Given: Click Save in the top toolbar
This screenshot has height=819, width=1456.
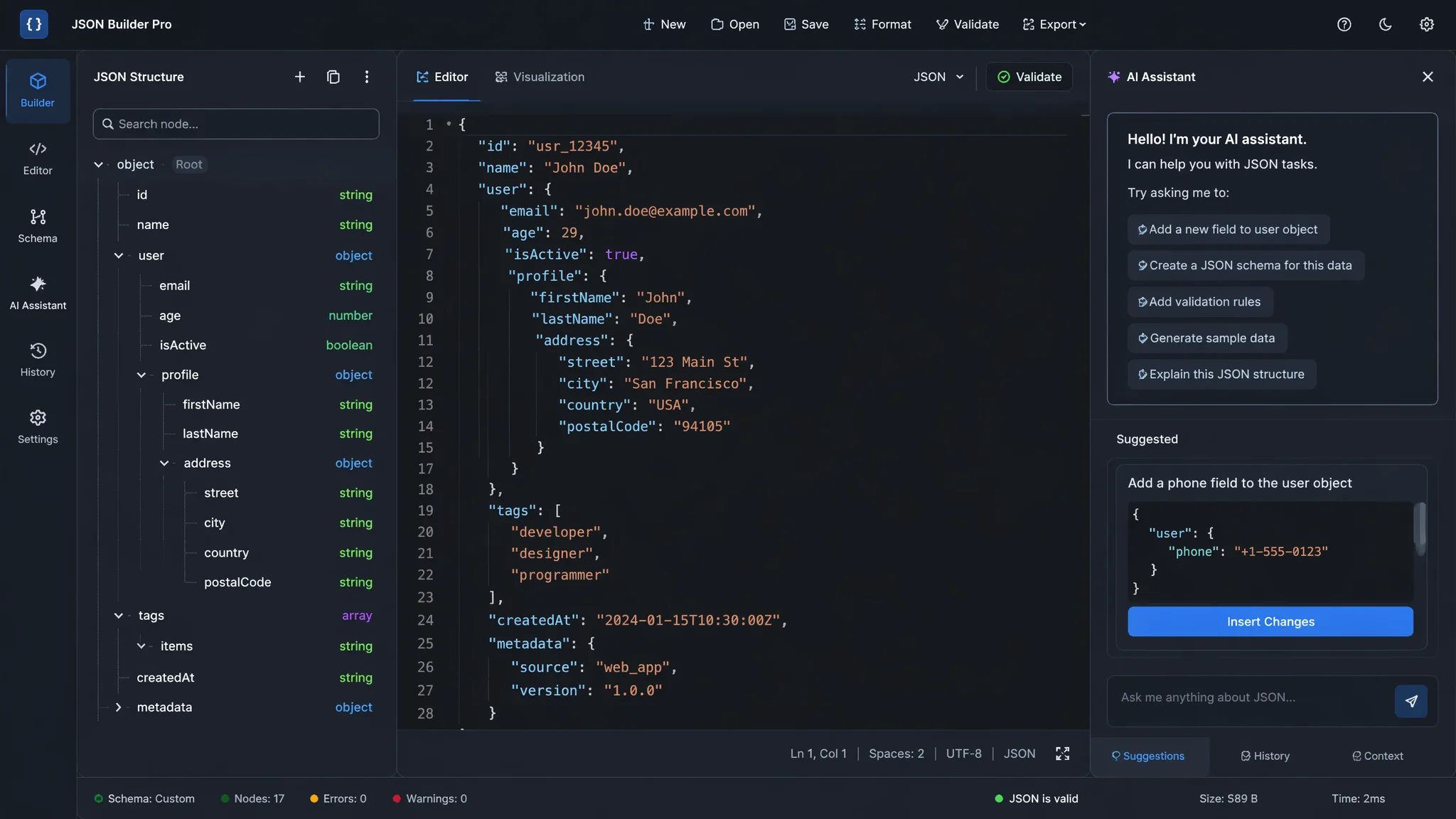Looking at the screenshot, I should pos(806,24).
